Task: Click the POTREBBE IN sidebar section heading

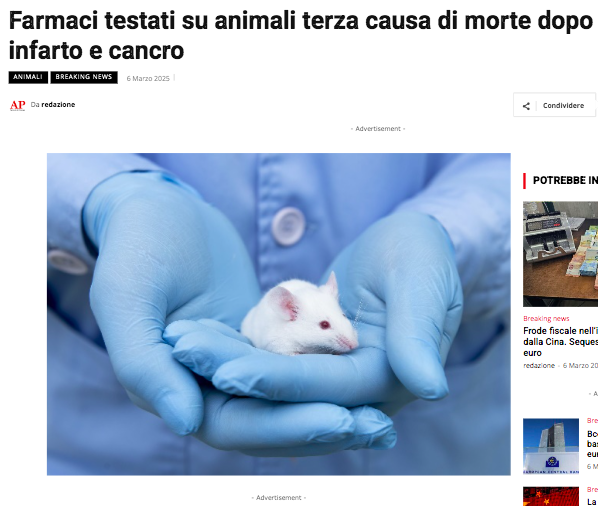Action: pos(565,180)
